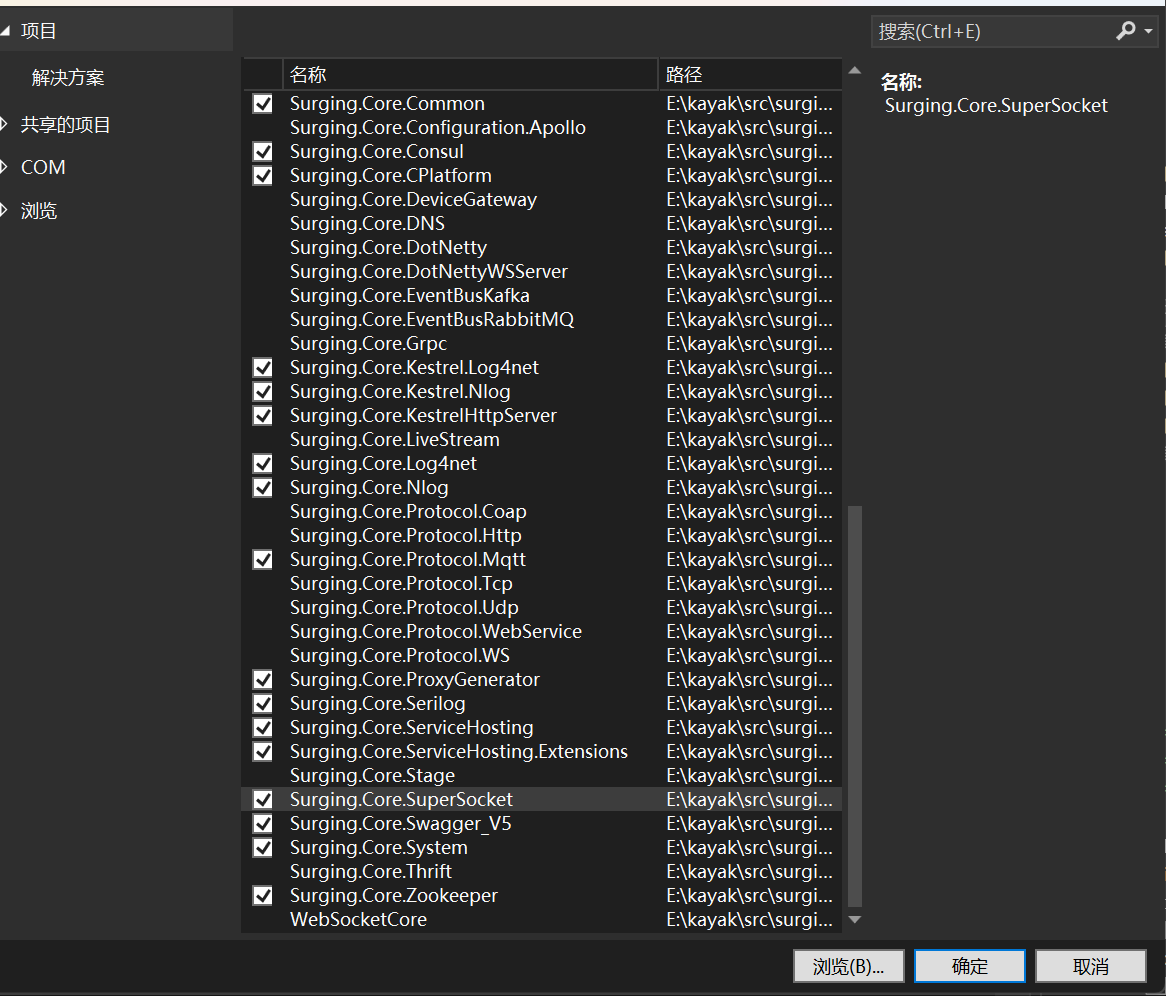Uncheck Surging.Core.Kestrel.Nlog checkbox
This screenshot has width=1166, height=996.
point(262,391)
